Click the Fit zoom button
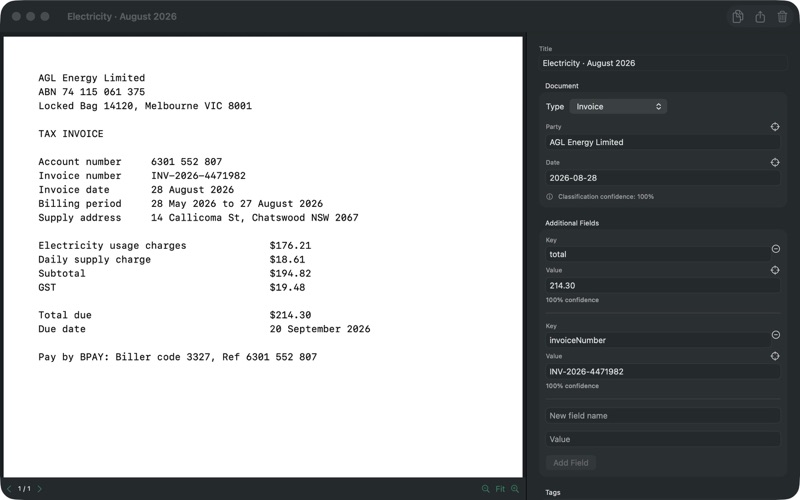Viewport: 800px width, 500px height. (x=500, y=489)
